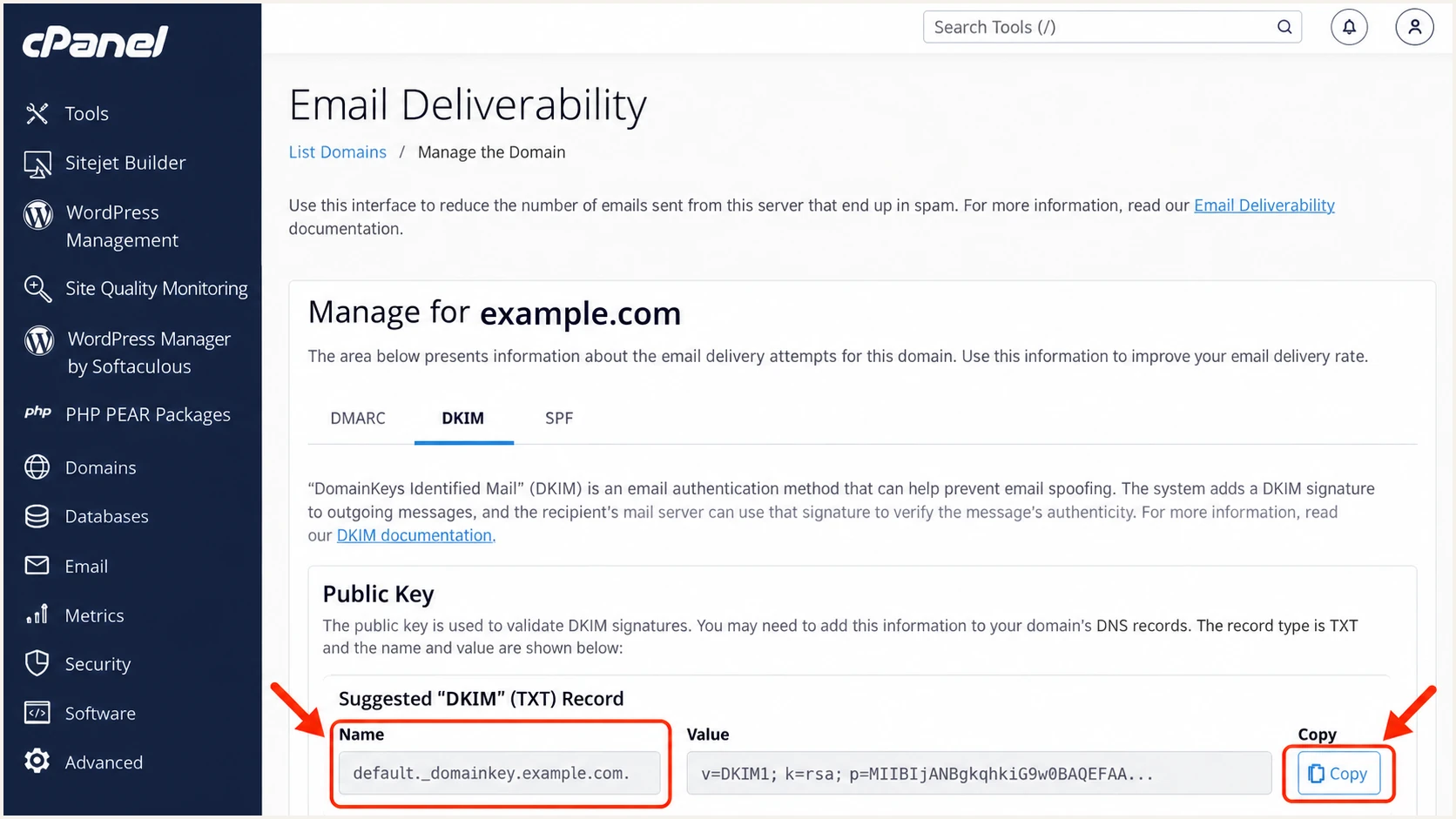Open the DKIM documentation link

pyautogui.click(x=416, y=535)
